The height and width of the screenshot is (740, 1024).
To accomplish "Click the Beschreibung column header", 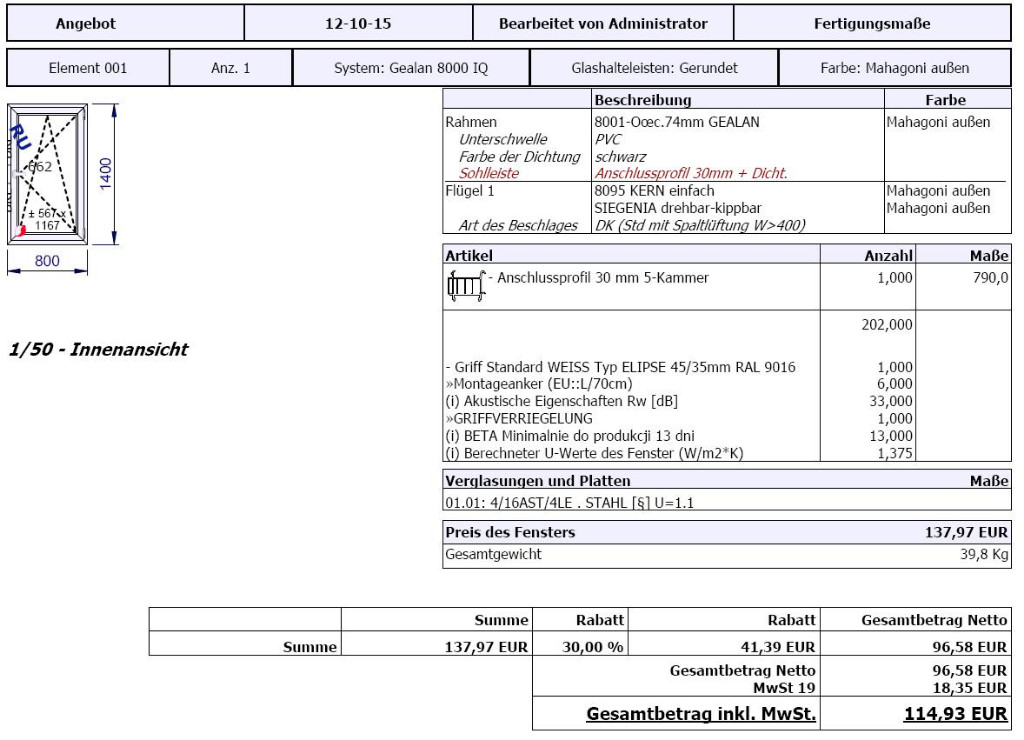I will (642, 101).
